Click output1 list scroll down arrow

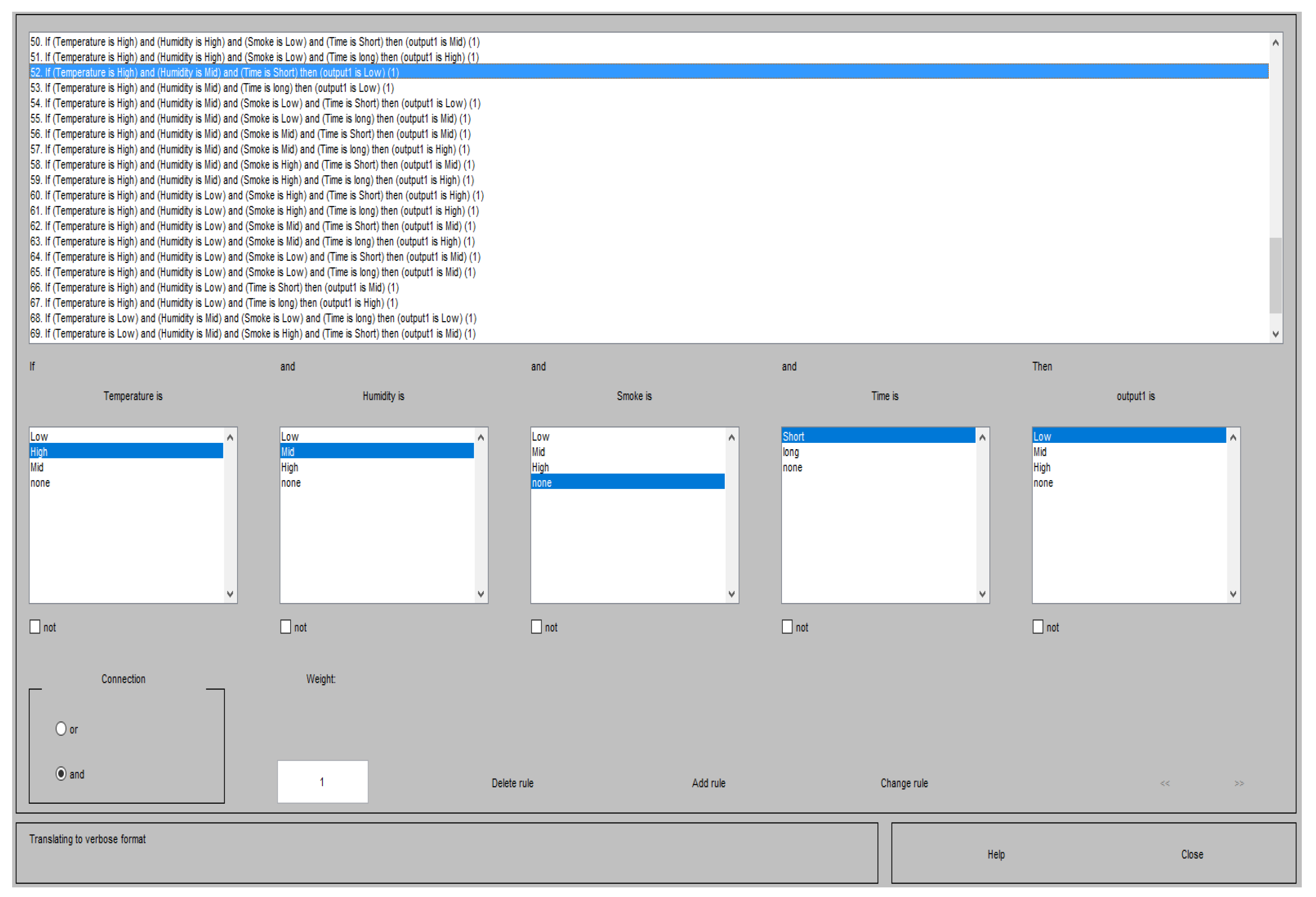[1233, 594]
